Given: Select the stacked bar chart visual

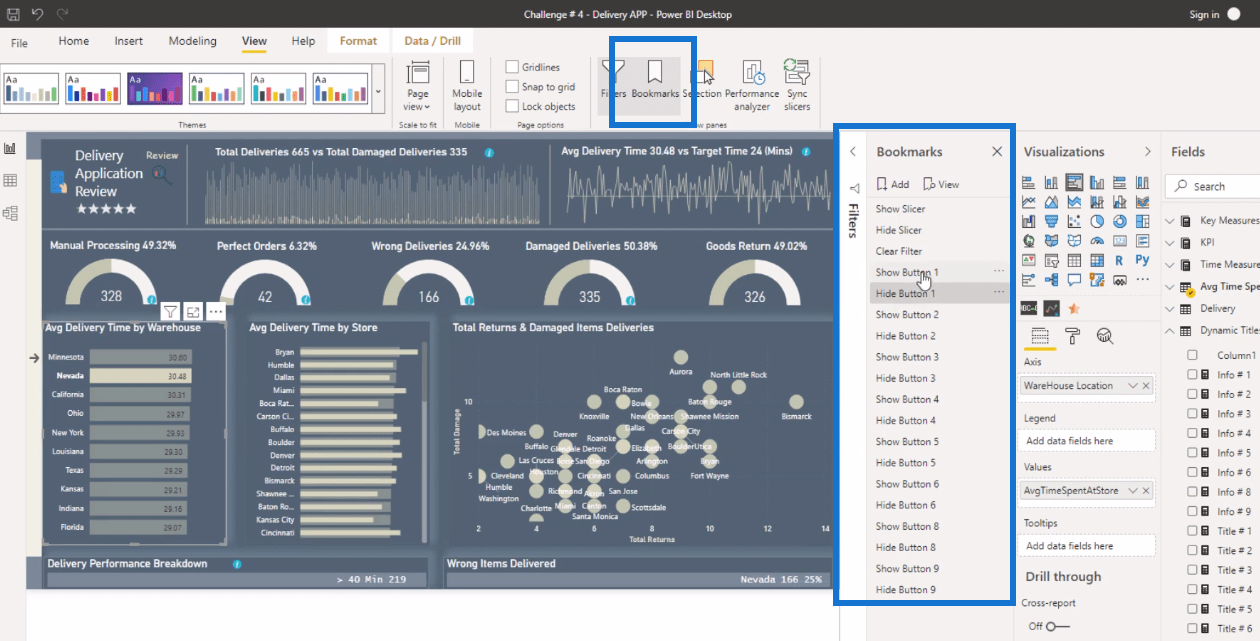Looking at the screenshot, I should [1028, 182].
